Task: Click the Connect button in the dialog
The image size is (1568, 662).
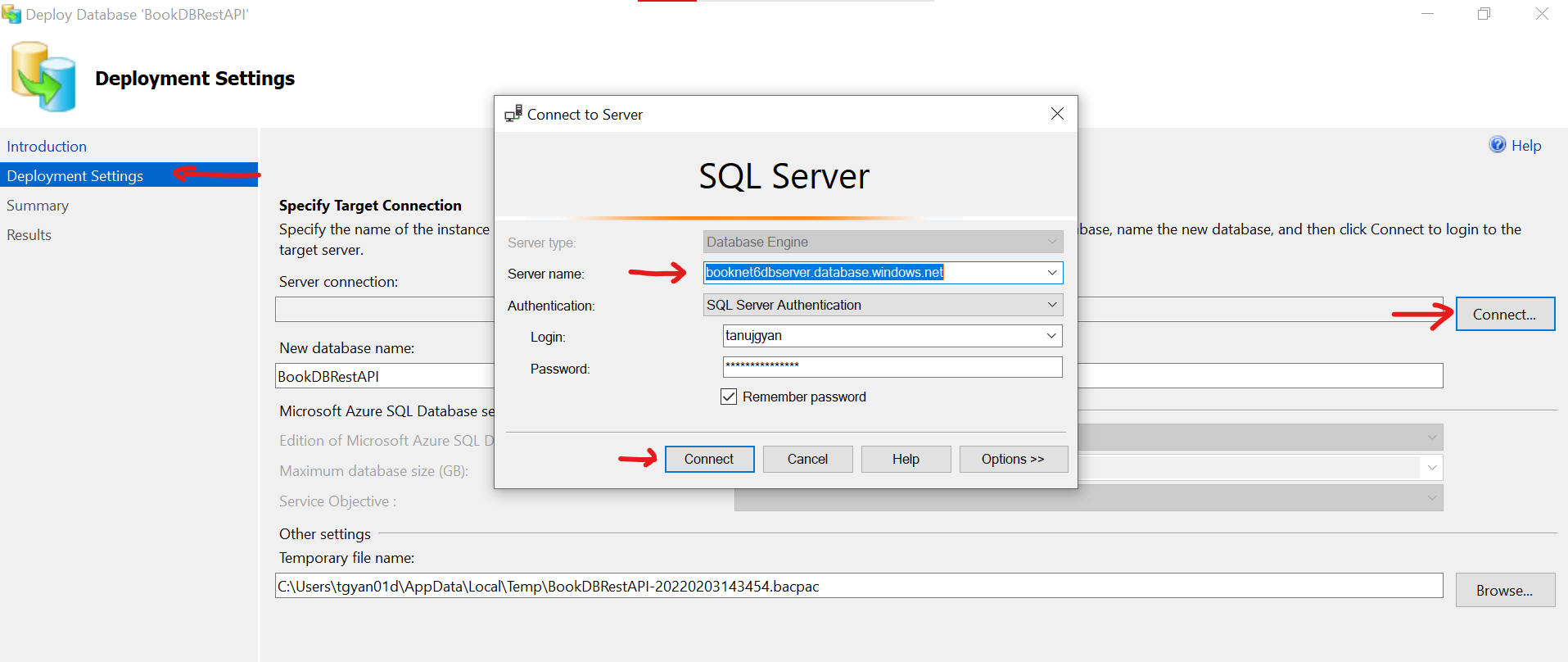Action: 709,459
